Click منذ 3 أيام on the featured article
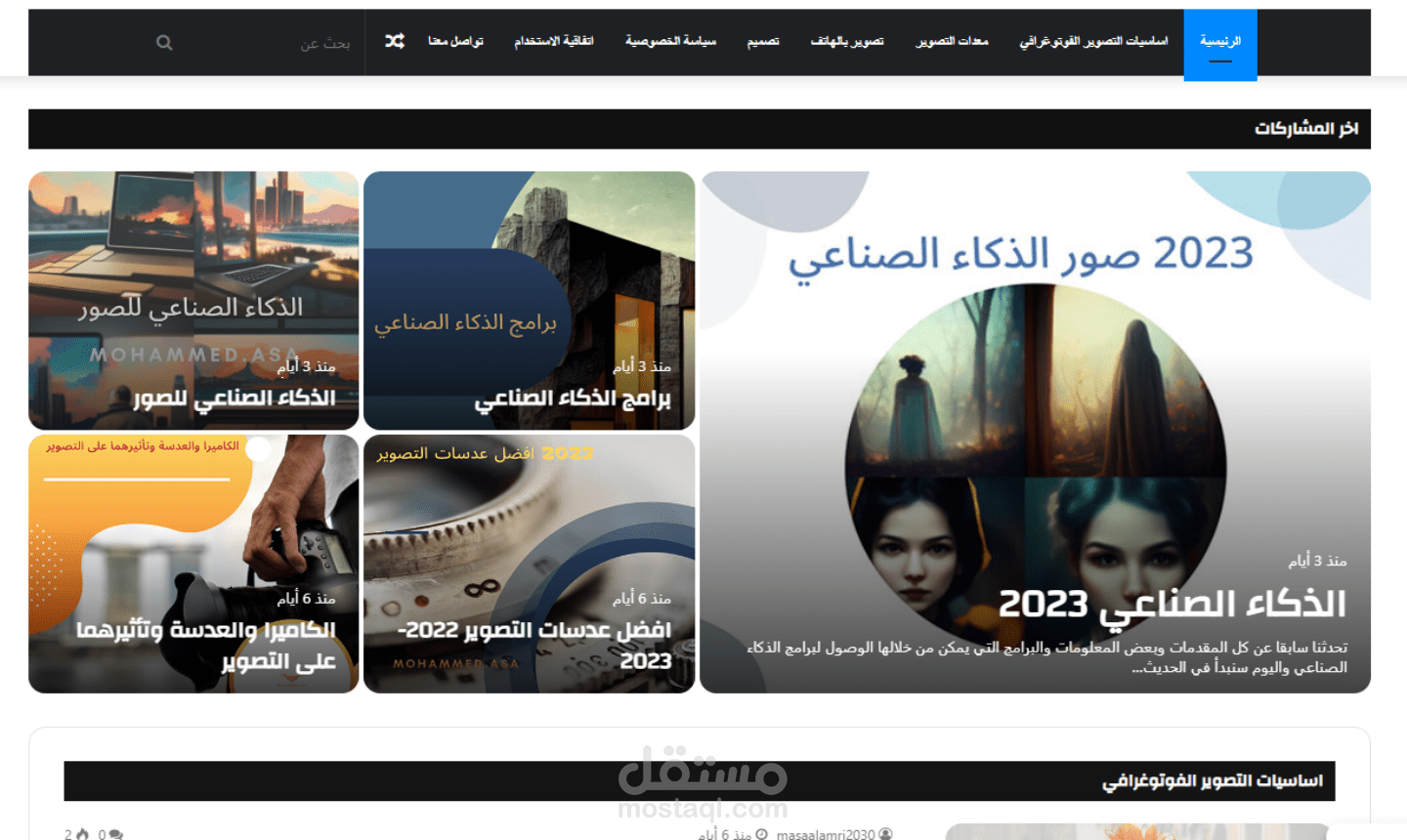Image resolution: width=1407 pixels, height=840 pixels. coord(1317,561)
